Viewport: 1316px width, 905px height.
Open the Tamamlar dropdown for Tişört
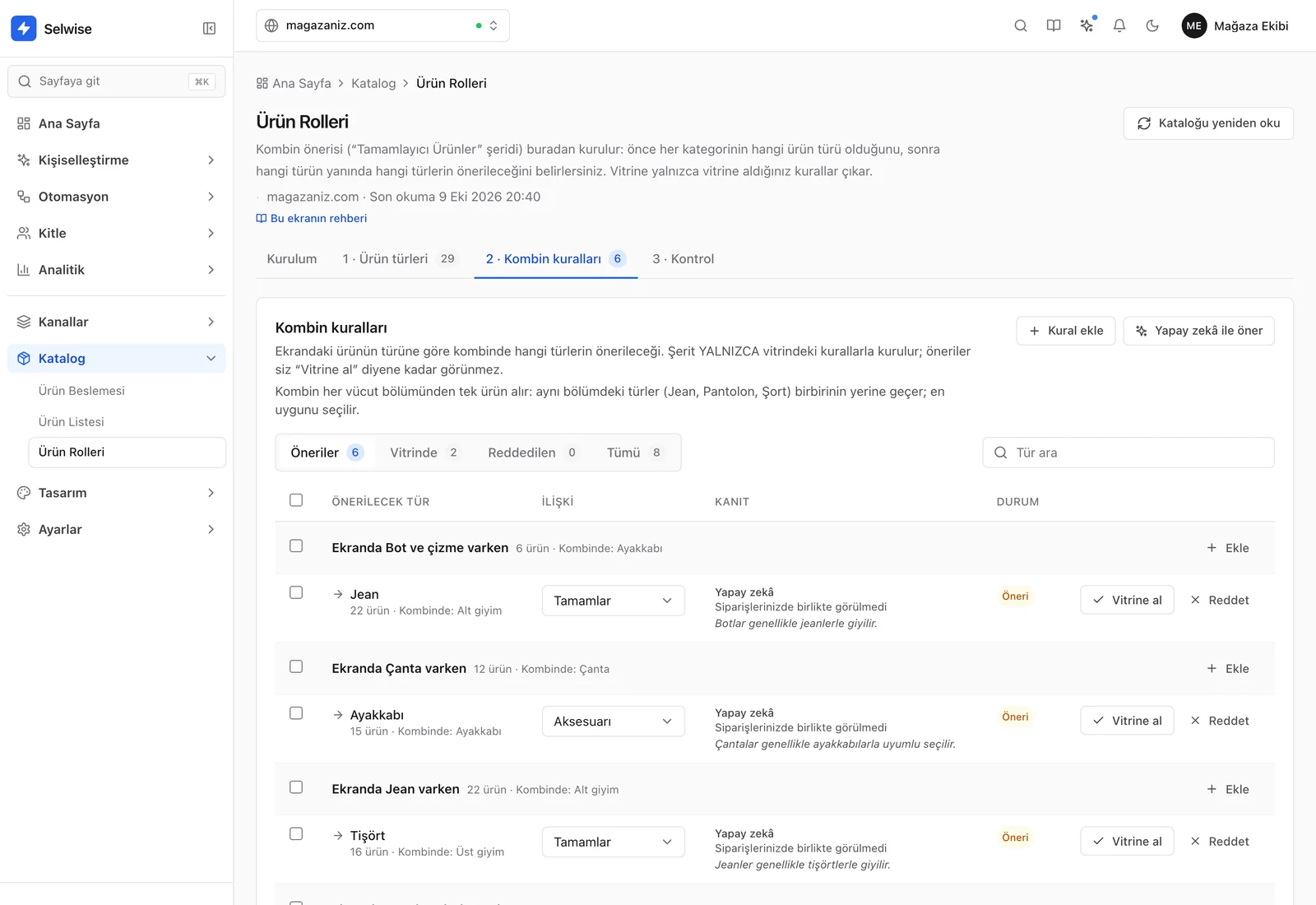tap(614, 842)
